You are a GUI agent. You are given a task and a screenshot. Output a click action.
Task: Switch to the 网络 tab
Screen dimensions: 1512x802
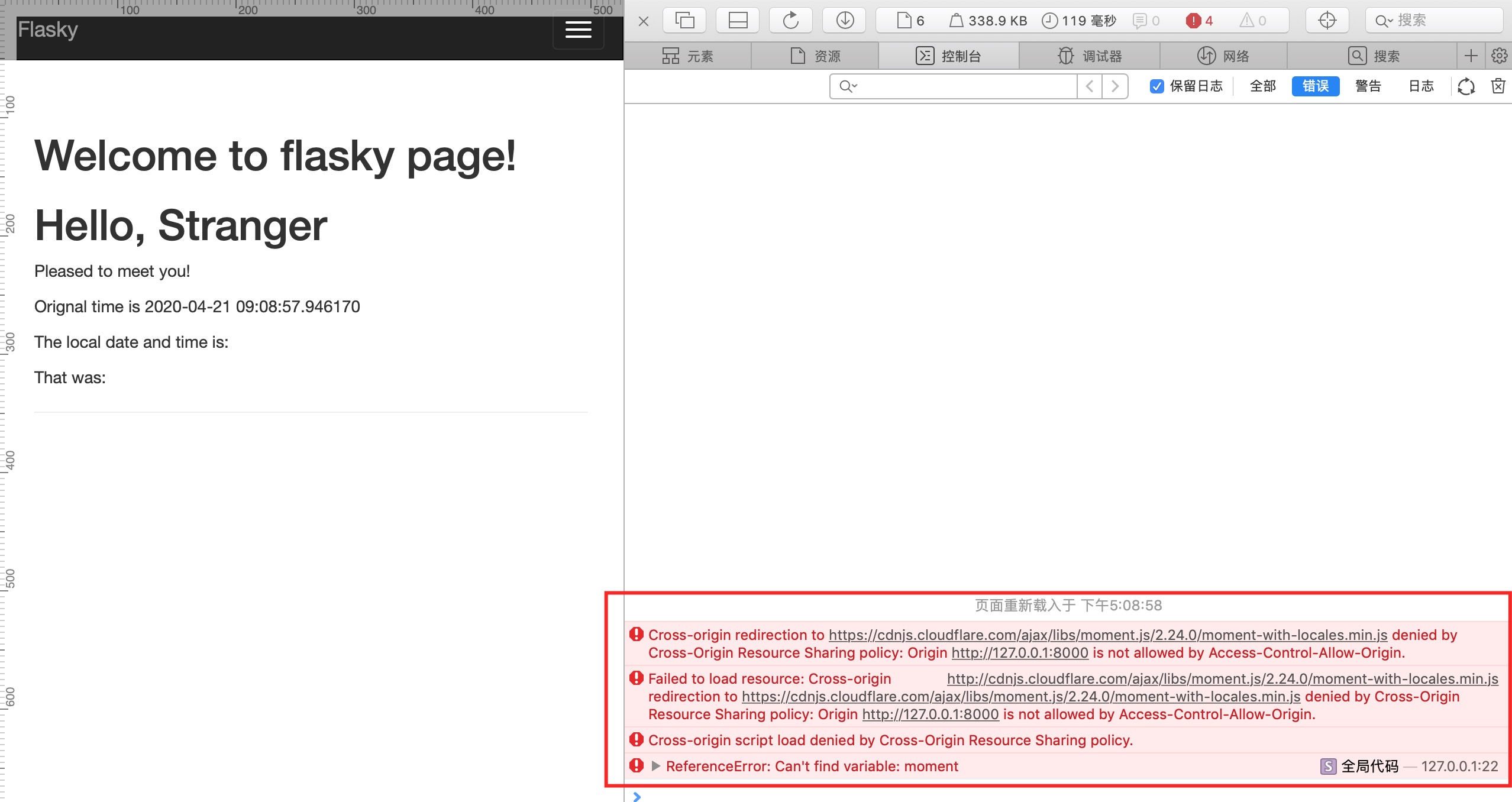tap(1223, 56)
